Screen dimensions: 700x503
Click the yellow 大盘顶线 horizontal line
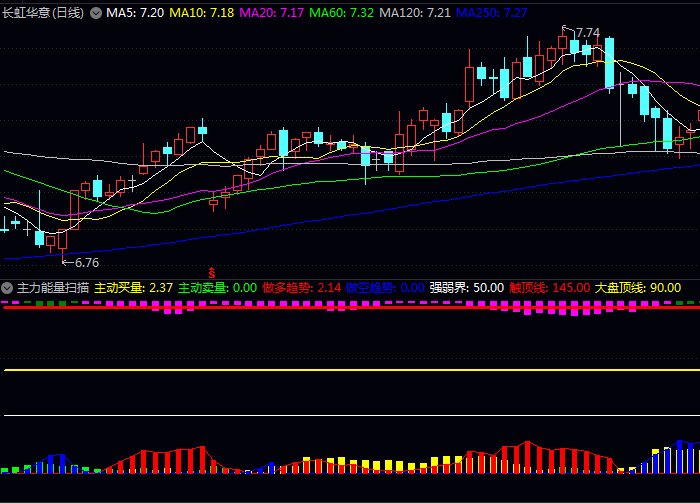click(352, 370)
